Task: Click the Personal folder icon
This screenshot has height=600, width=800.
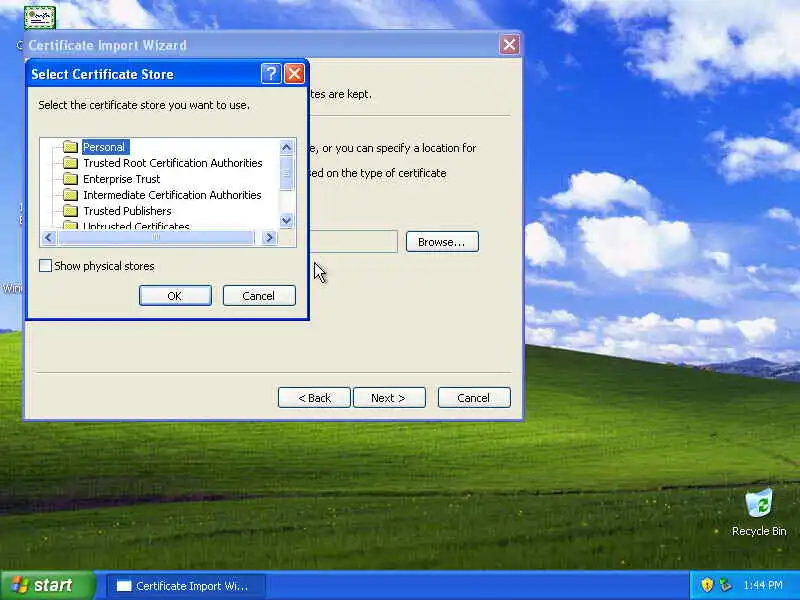Action: pos(70,147)
